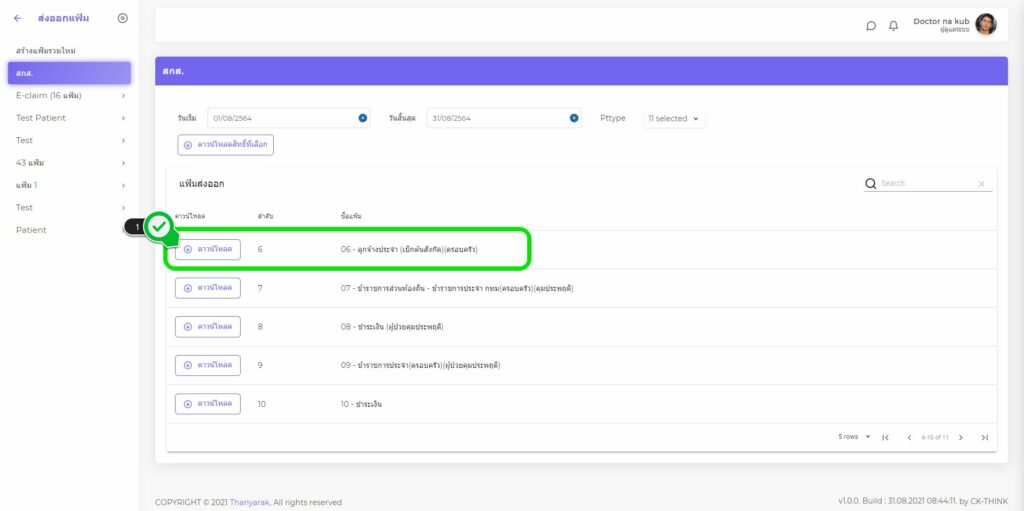Click the circular collapse icon in sidebar header
The image size is (1024, 511).
tap(123, 18)
